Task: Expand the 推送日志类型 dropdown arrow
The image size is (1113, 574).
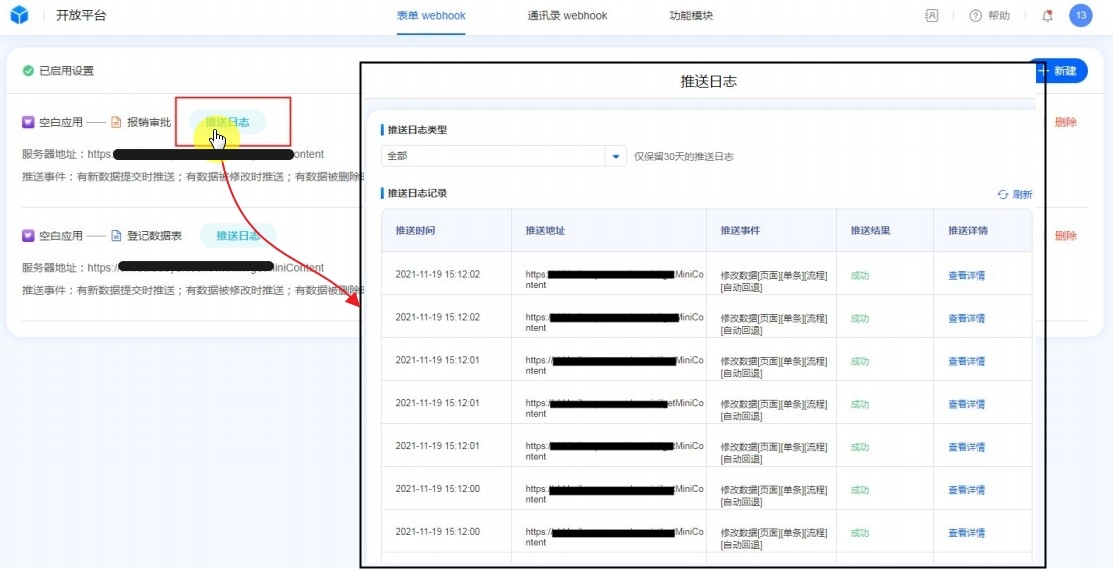Action: pos(616,157)
